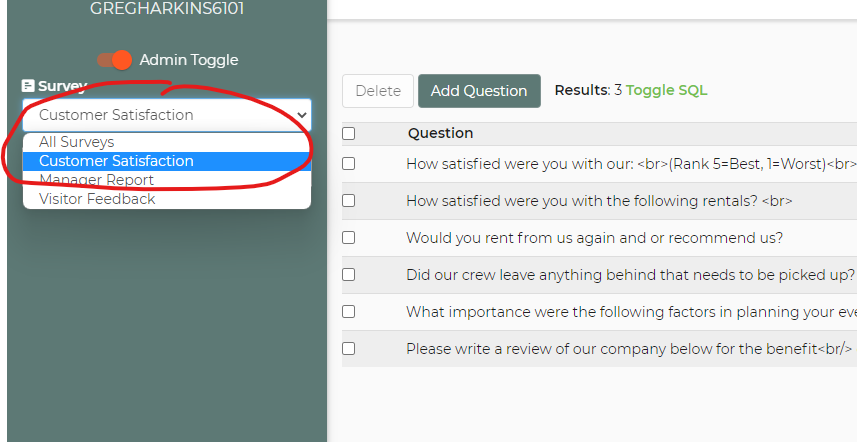The height and width of the screenshot is (442, 857).
Task: Check the 'What importance' factors question box
Action: pyautogui.click(x=348, y=311)
